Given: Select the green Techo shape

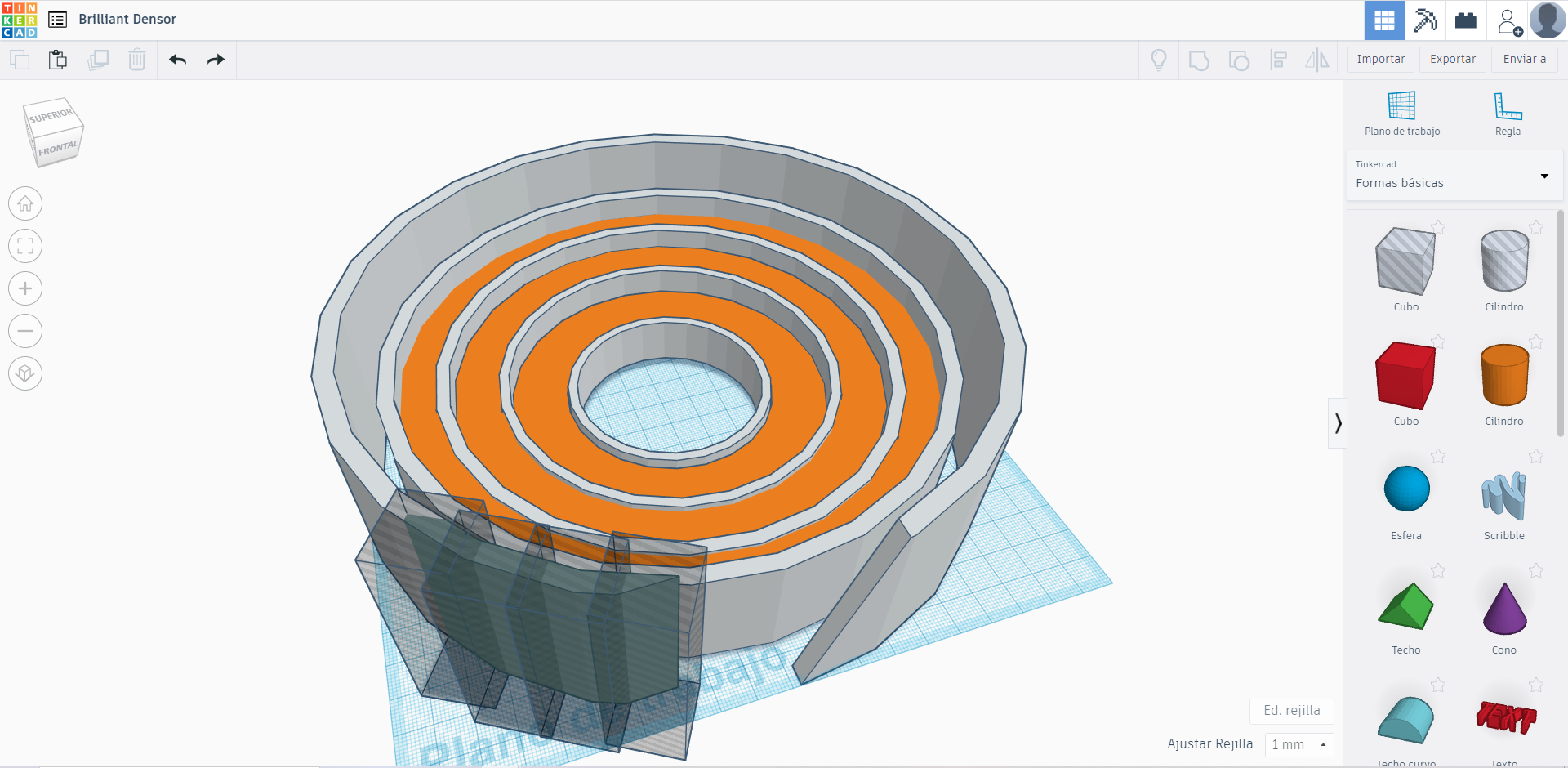Looking at the screenshot, I should click(x=1405, y=606).
